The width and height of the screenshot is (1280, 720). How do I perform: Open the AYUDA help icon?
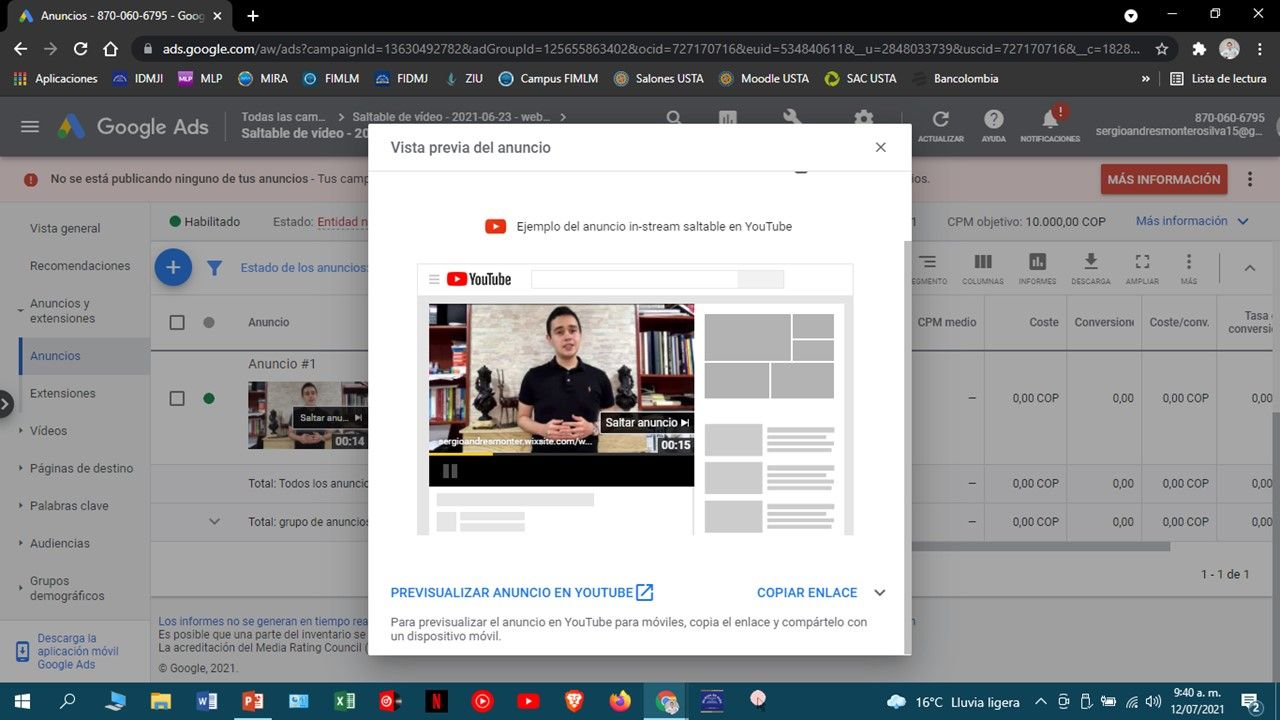993,125
